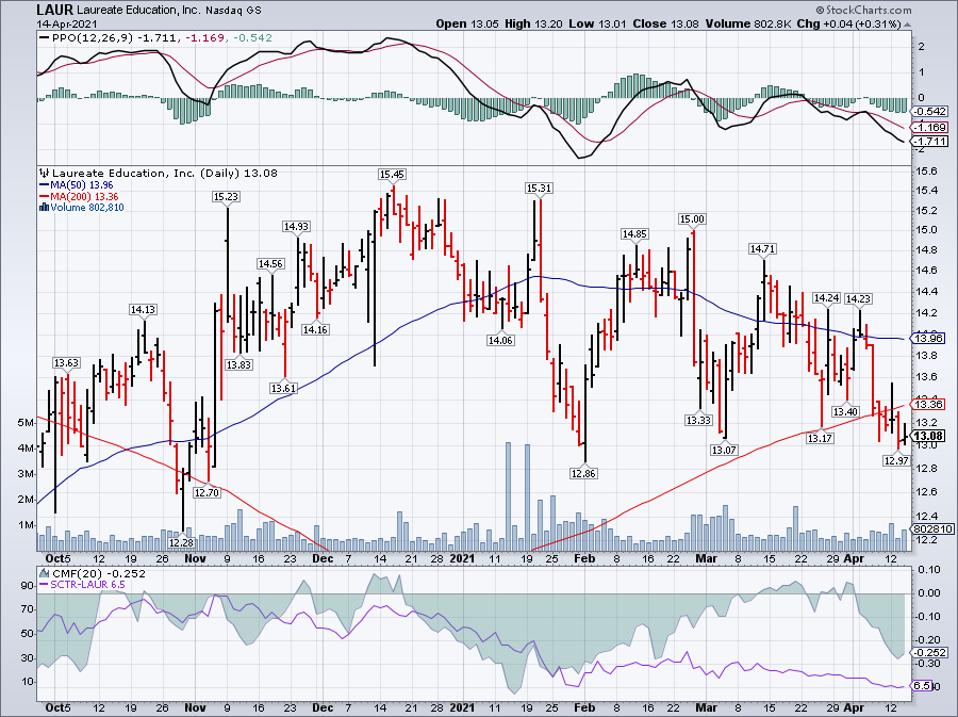Click the -1.169 signal tag on right axis
The height and width of the screenshot is (717, 958).
[931, 128]
